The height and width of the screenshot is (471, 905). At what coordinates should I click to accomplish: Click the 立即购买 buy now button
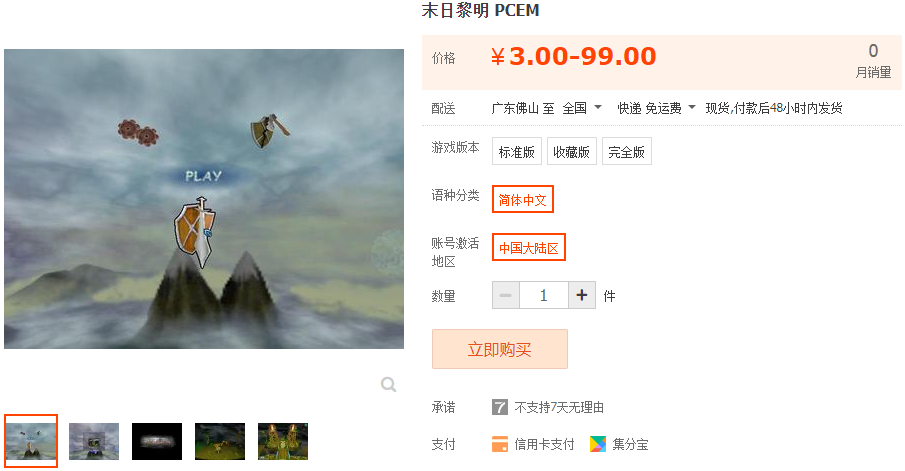pyautogui.click(x=500, y=349)
